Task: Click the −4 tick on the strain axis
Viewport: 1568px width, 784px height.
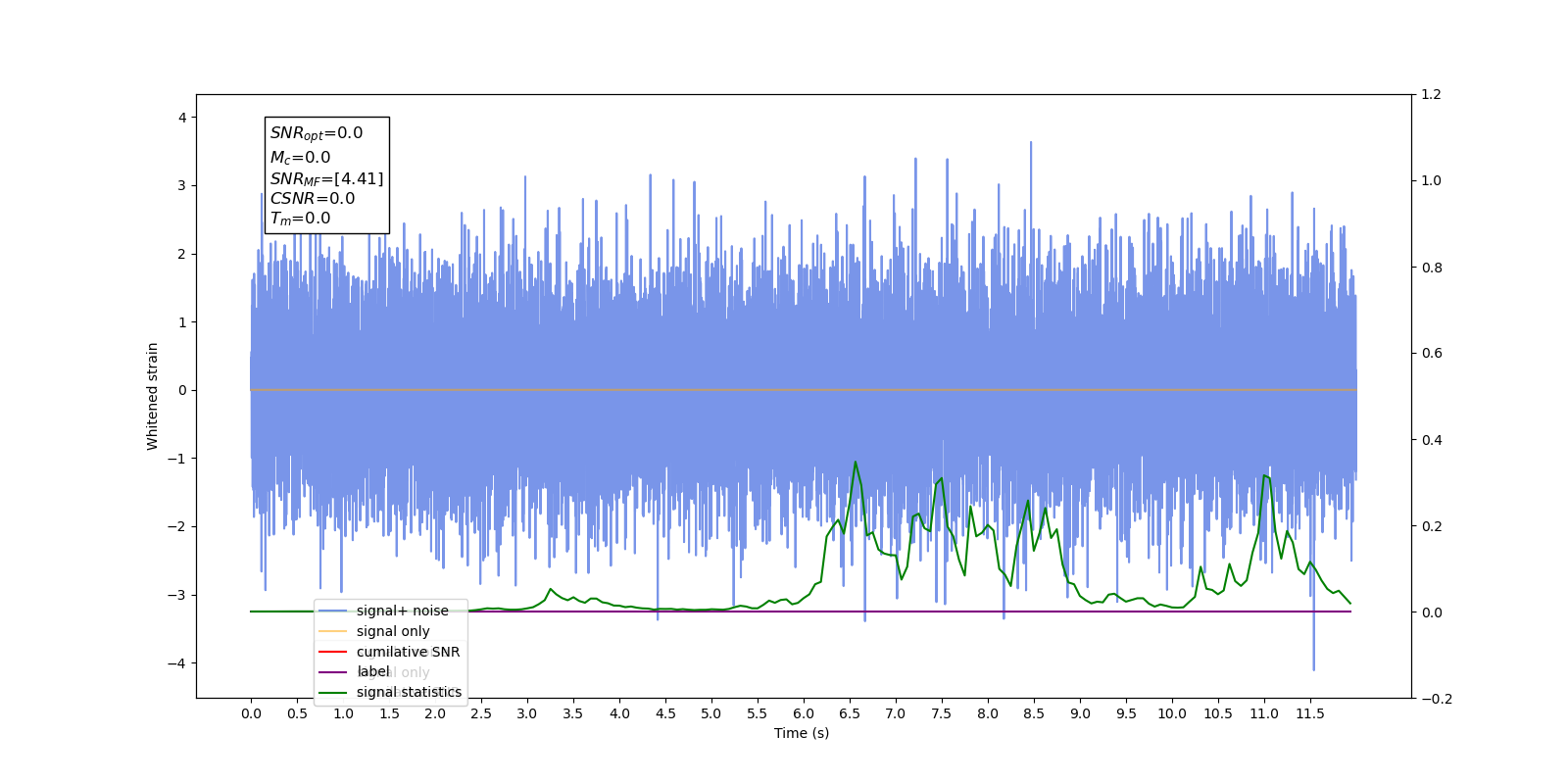Action: [x=177, y=663]
